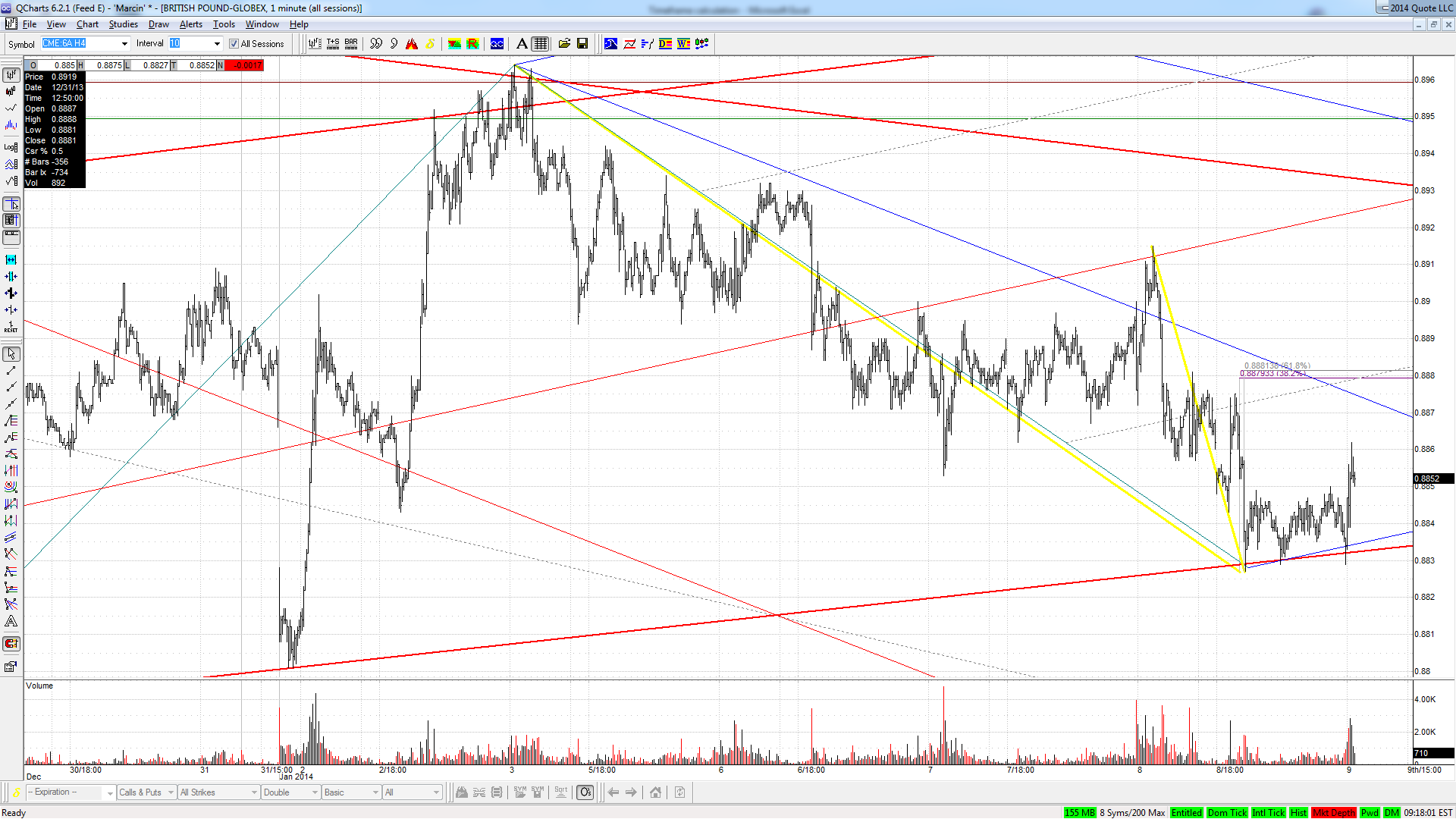
Task: Toggle the bar chart type sidebar icon
Action: coord(11,75)
